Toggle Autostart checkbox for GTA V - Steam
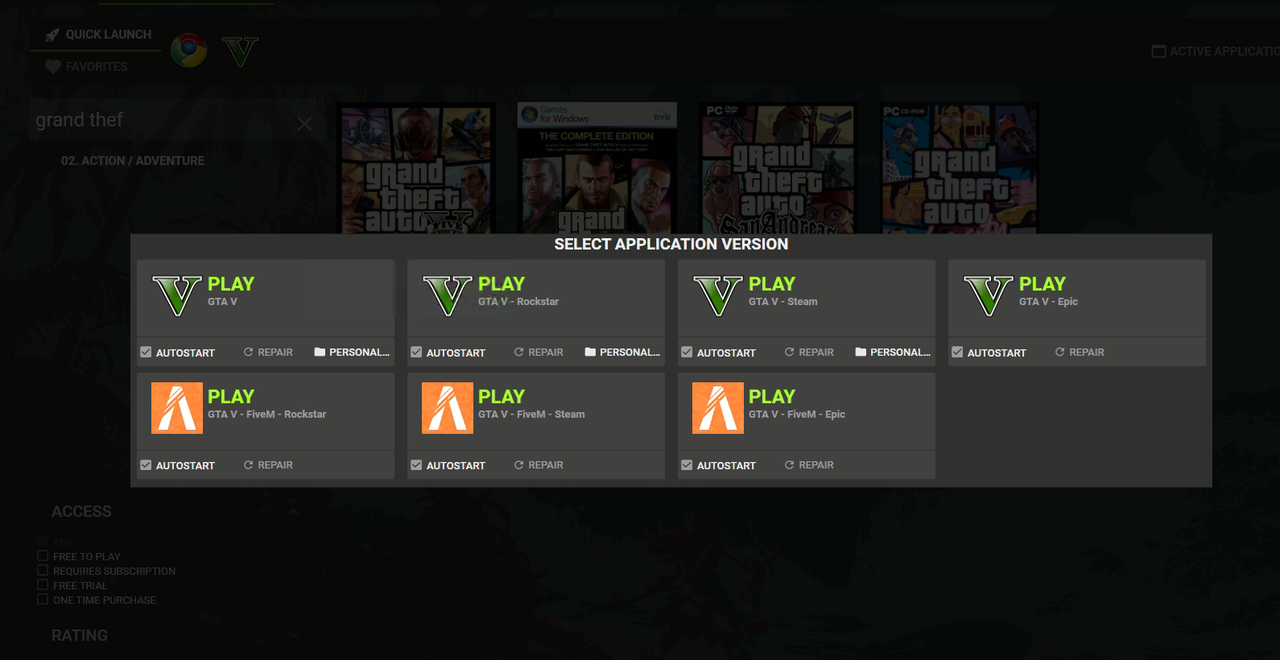The image size is (1280, 660). coord(687,352)
